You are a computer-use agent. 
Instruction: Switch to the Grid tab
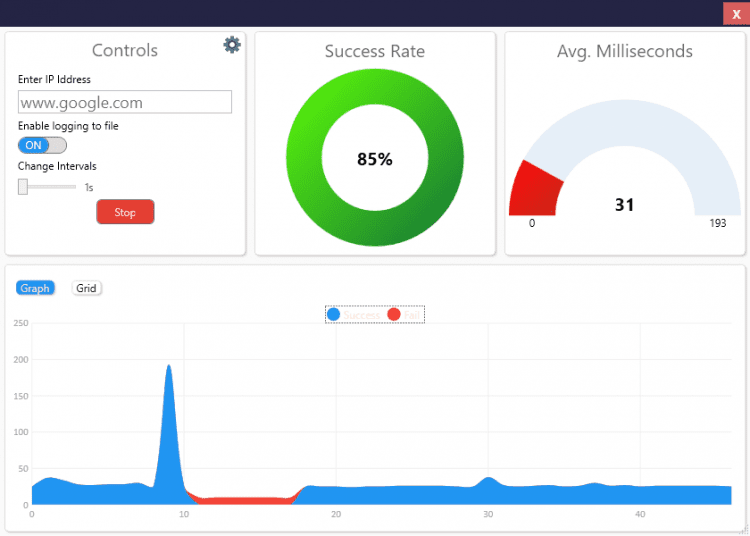(x=87, y=288)
